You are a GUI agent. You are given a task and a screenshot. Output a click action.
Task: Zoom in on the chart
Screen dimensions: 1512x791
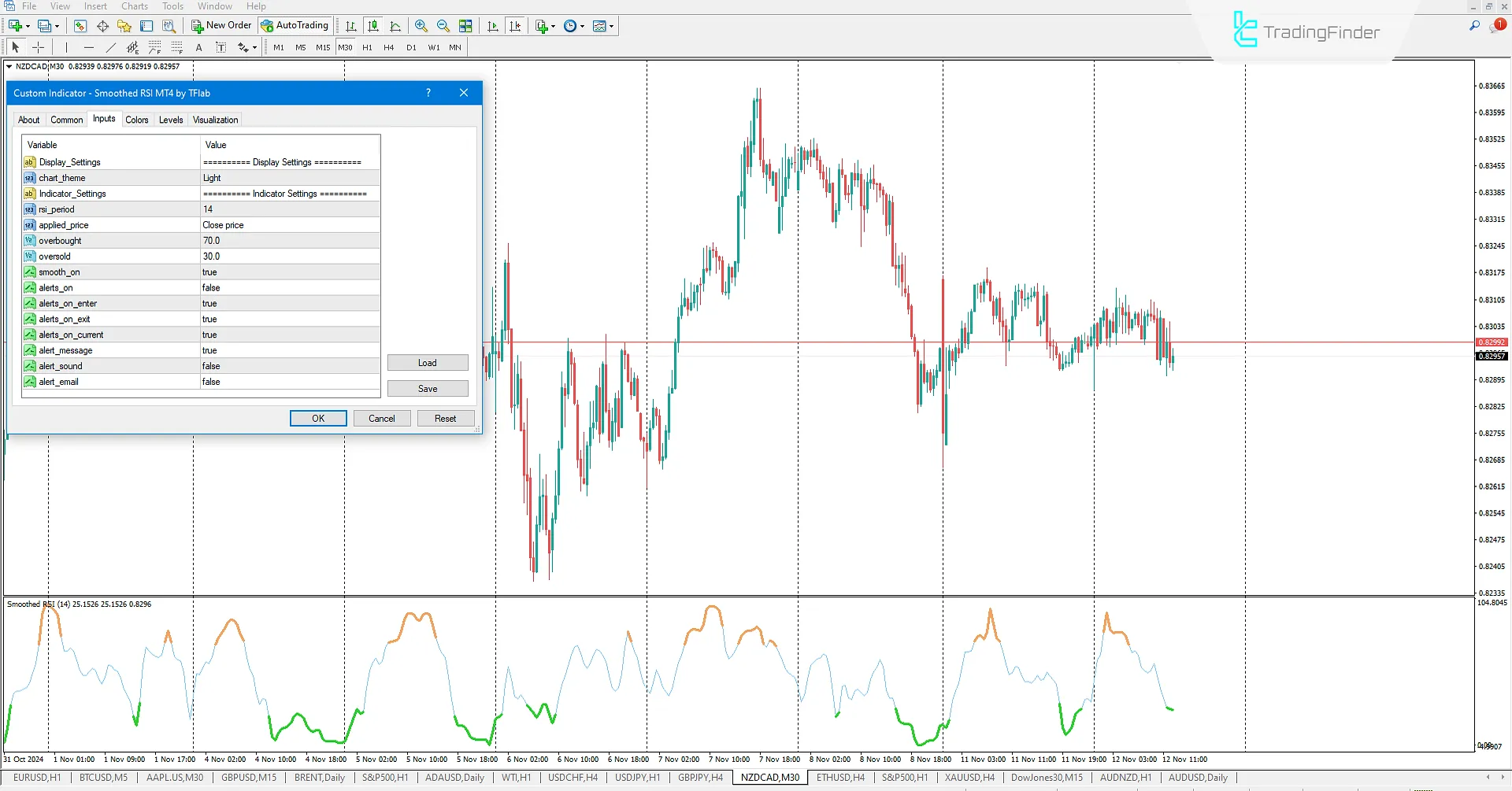click(x=421, y=25)
